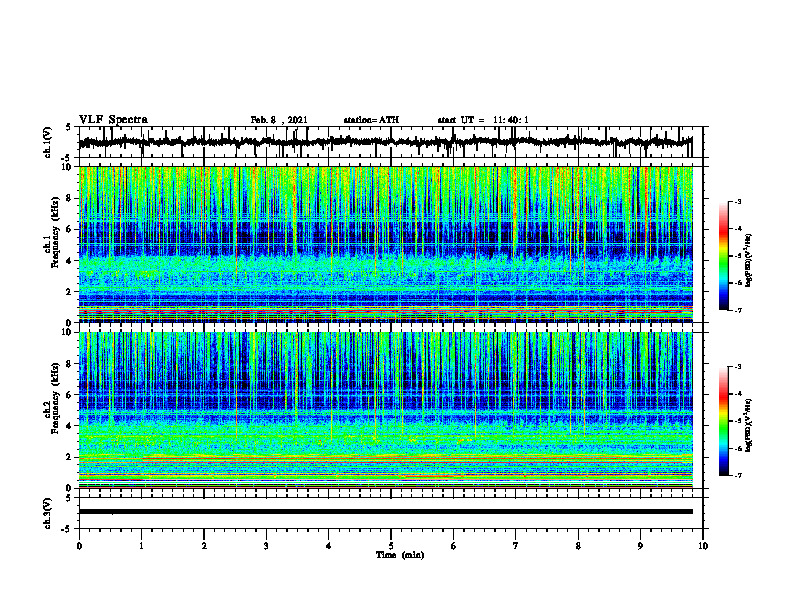Click the time axis tick label "7"
The image size is (792, 612).
point(516,546)
